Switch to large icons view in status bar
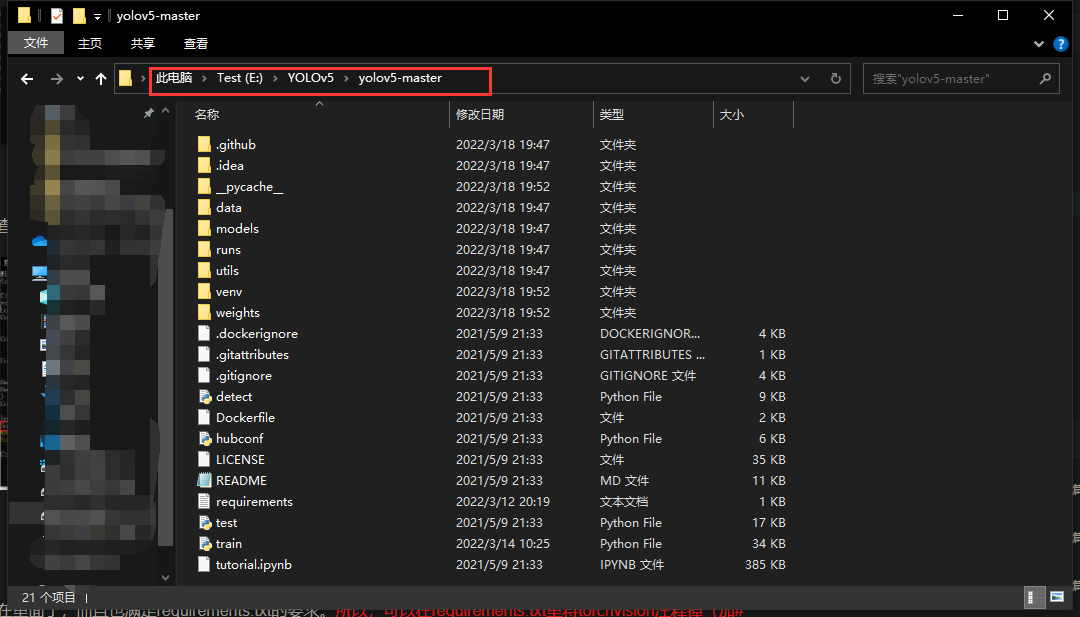This screenshot has height=617, width=1080. tap(1057, 597)
